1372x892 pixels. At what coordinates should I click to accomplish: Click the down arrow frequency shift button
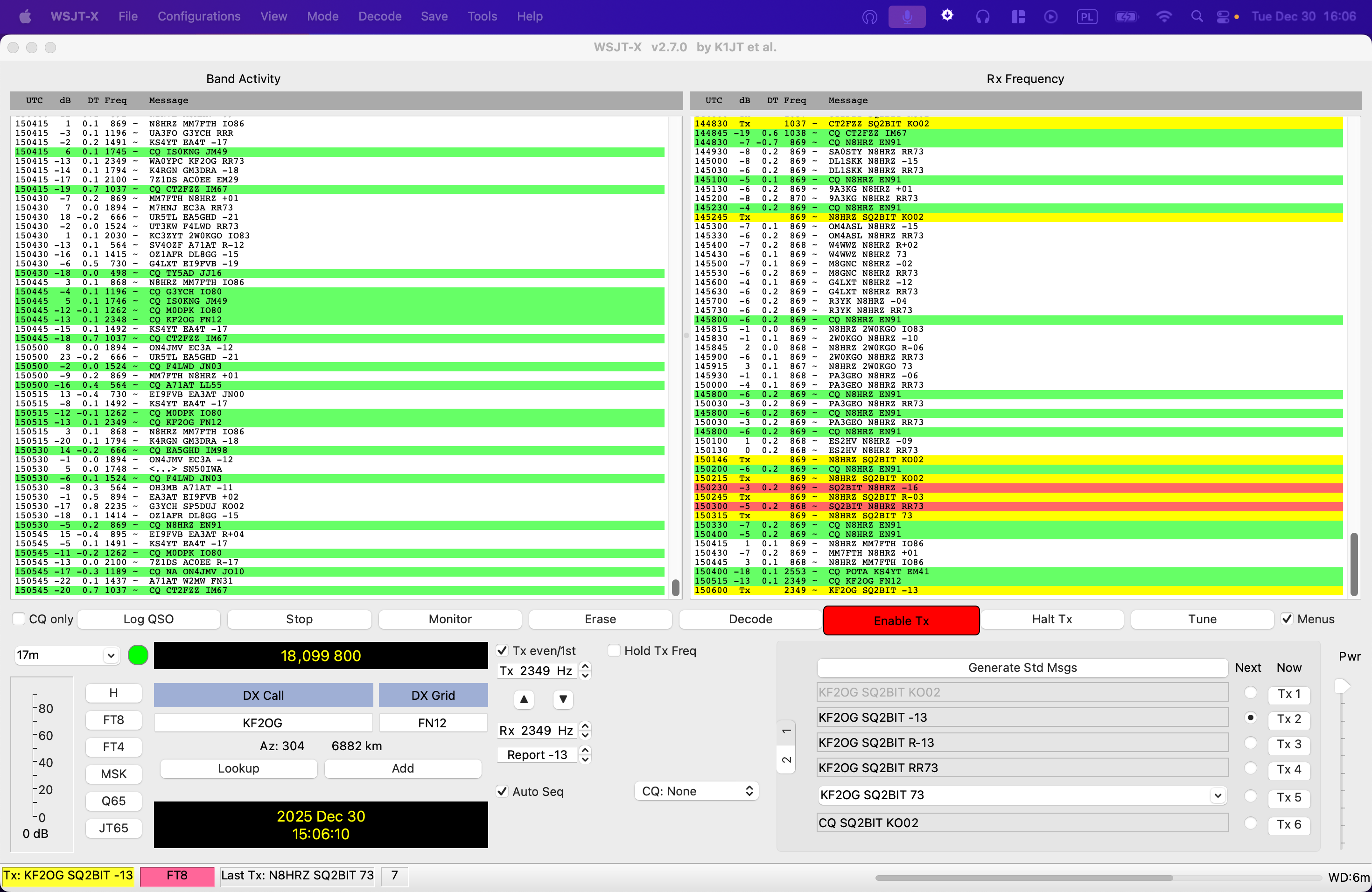tap(563, 699)
